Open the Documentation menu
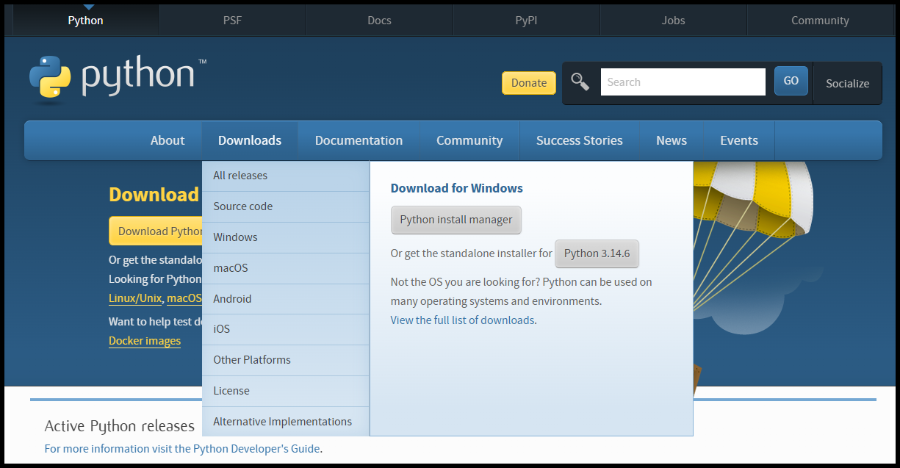The height and width of the screenshot is (468, 900). tap(359, 141)
